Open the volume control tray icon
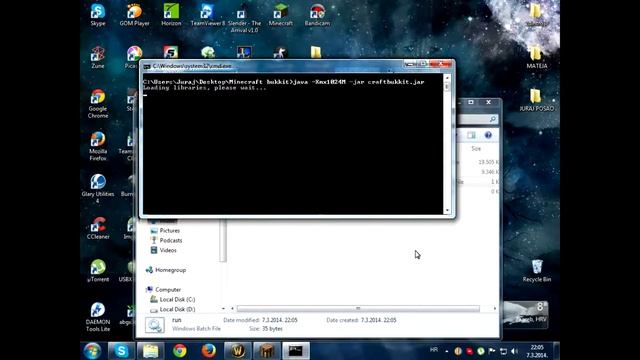 [515, 351]
